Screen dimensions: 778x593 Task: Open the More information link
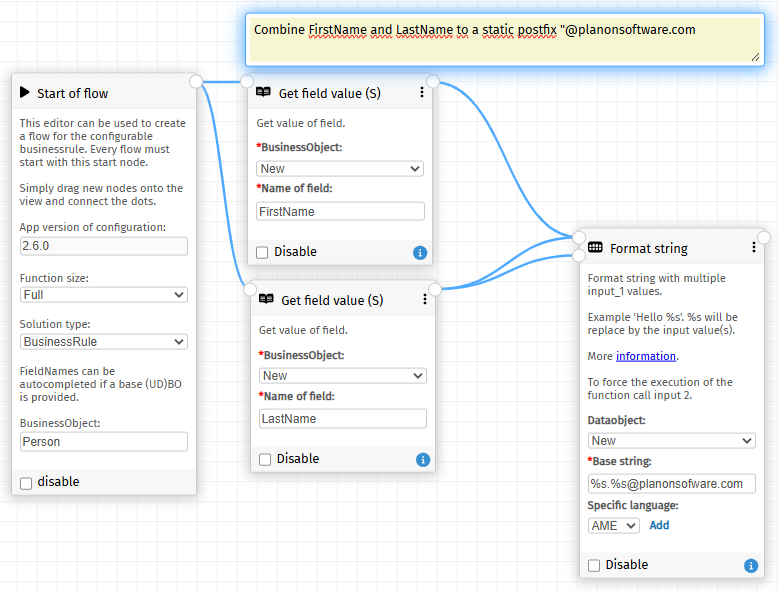point(646,356)
